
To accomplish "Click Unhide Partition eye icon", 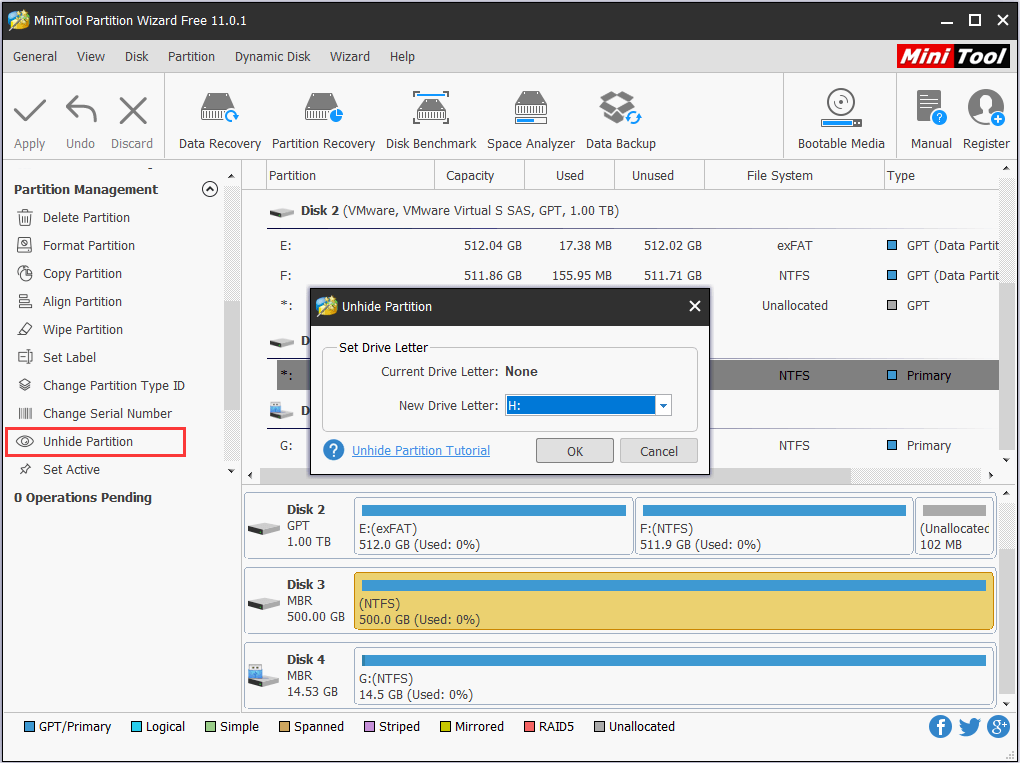I will tap(25, 441).
